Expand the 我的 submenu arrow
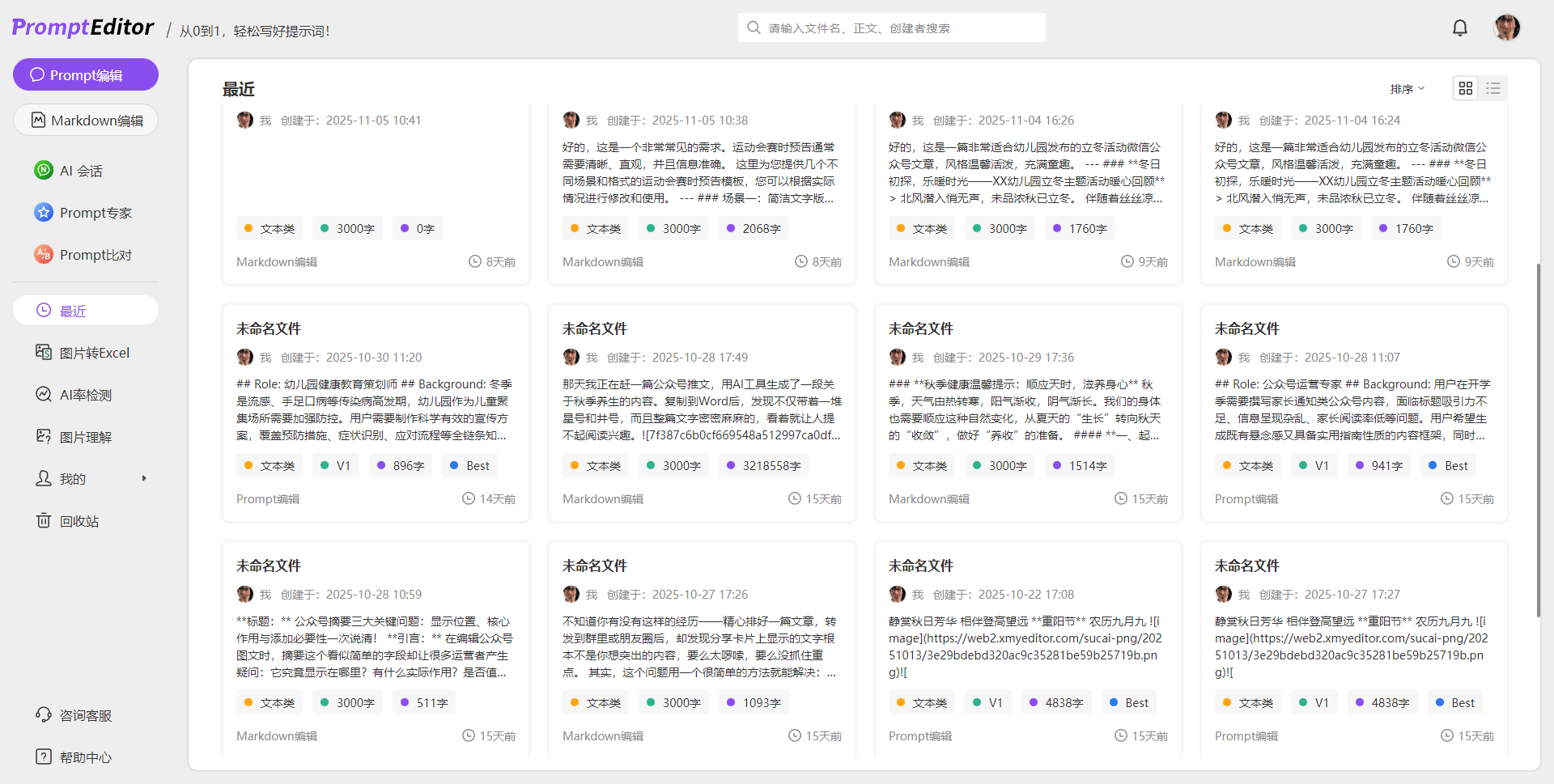This screenshot has height=784, width=1554. 144,479
